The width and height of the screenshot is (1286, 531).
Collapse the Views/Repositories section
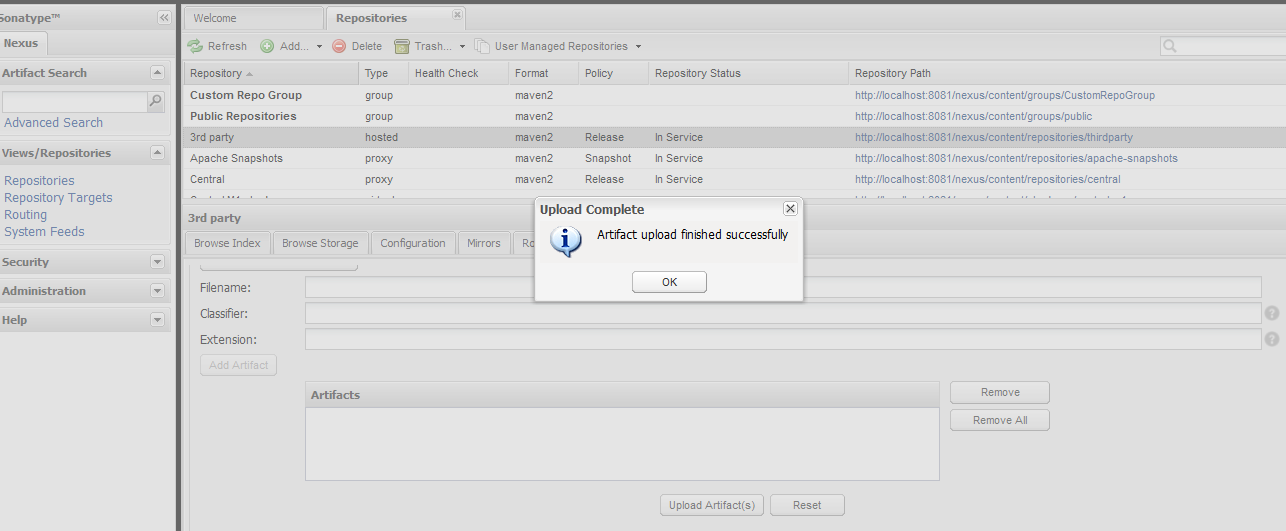[x=157, y=153]
